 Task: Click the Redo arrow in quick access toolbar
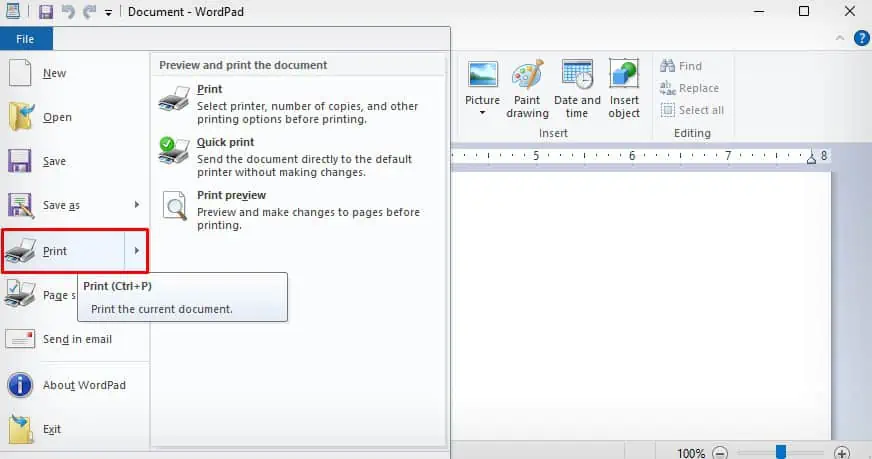(90, 11)
